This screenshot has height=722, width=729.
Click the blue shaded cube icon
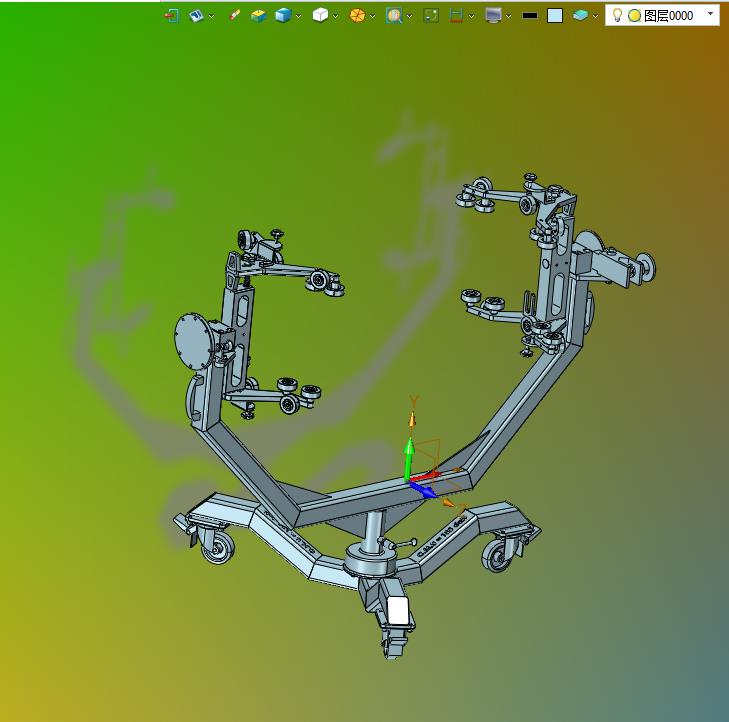click(x=283, y=15)
